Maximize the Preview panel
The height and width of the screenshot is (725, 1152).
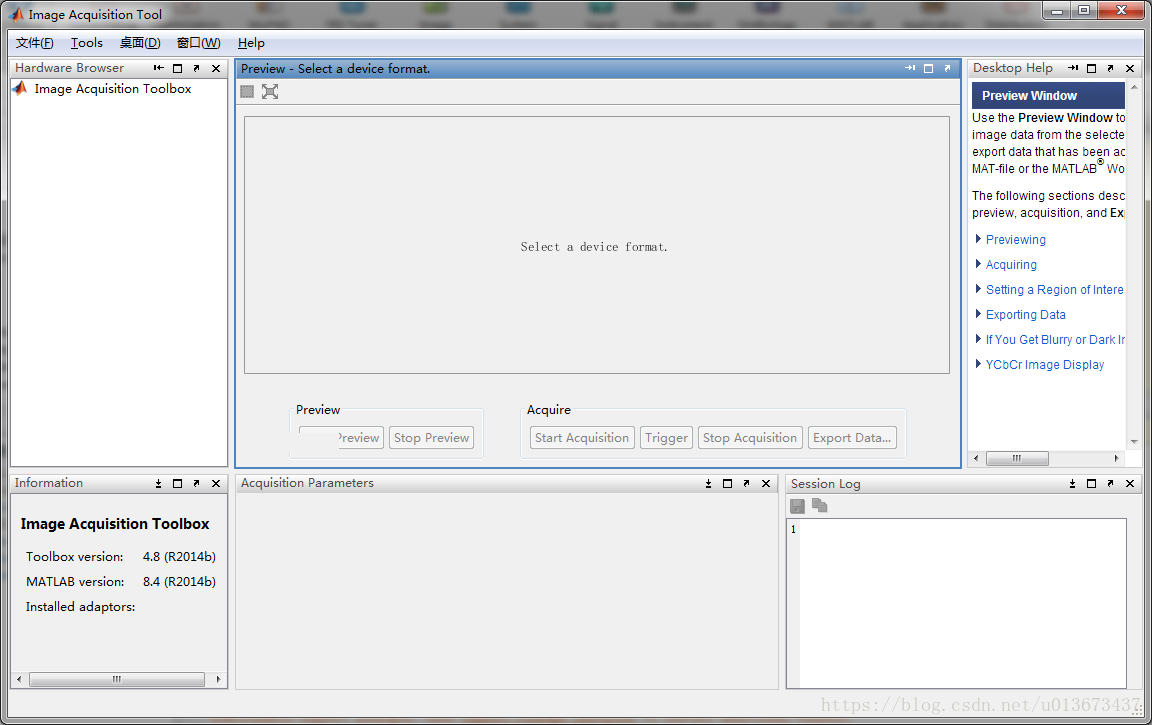929,68
